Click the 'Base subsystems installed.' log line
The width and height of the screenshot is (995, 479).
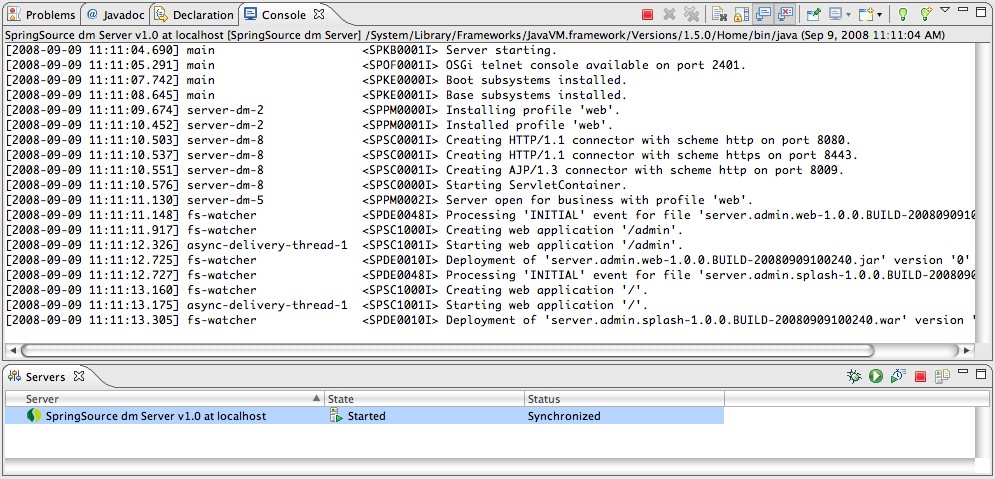(x=316, y=96)
